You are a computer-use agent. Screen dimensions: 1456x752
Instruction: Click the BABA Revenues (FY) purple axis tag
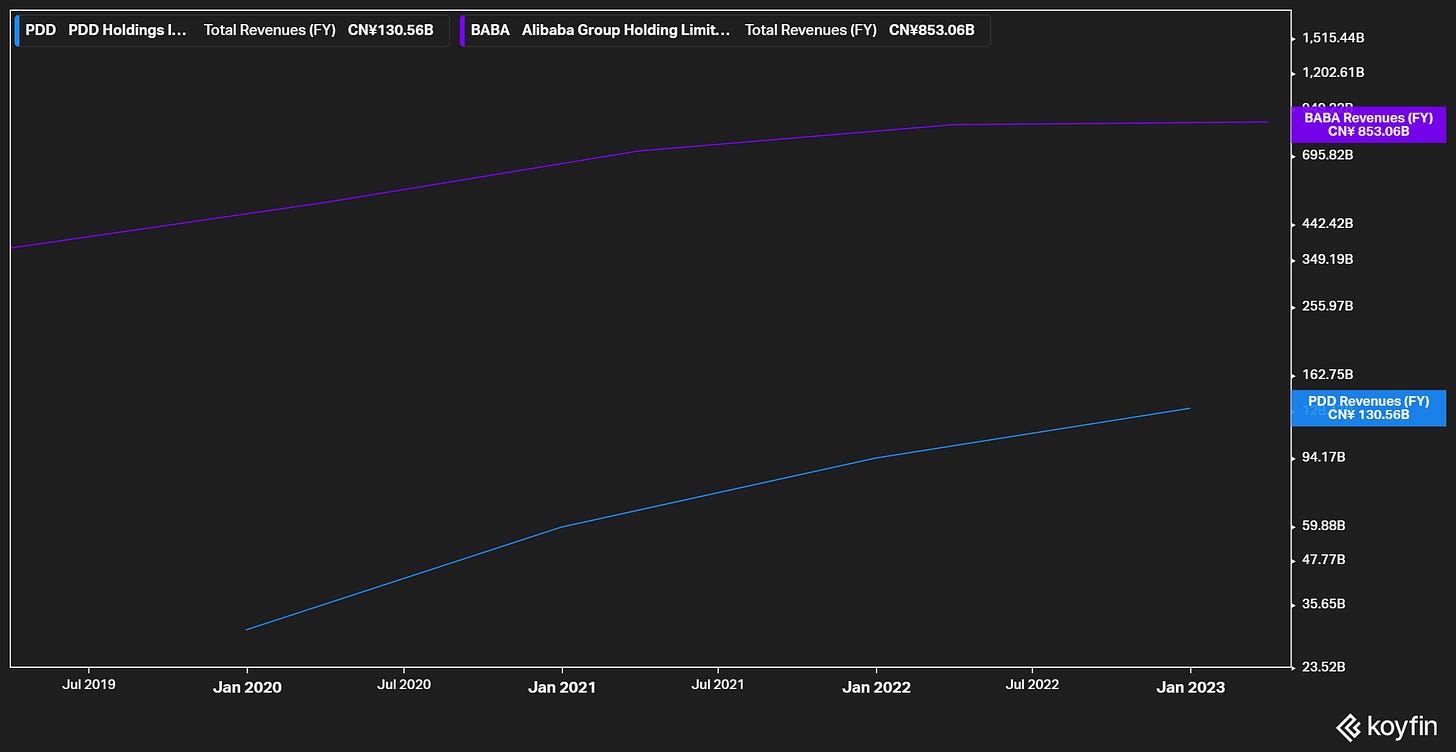1368,124
